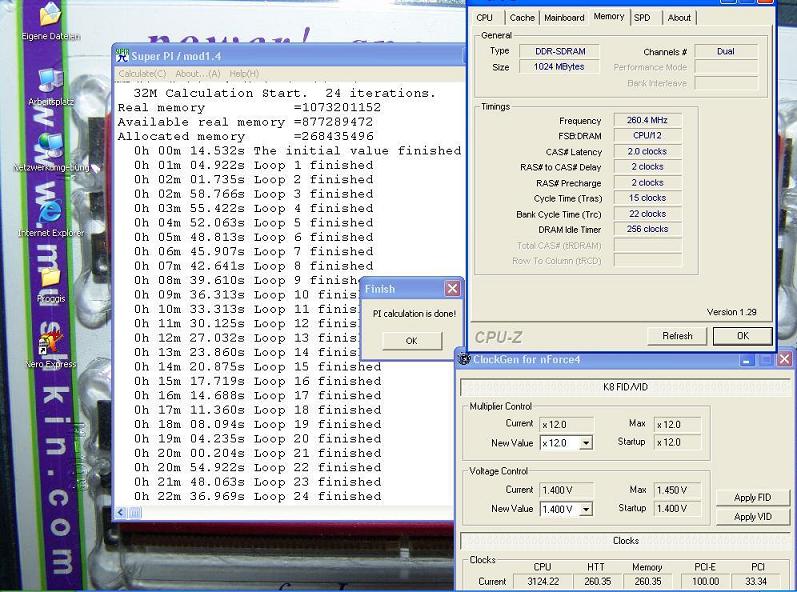Click the FSB:DRAM value CPU/12

point(647,136)
